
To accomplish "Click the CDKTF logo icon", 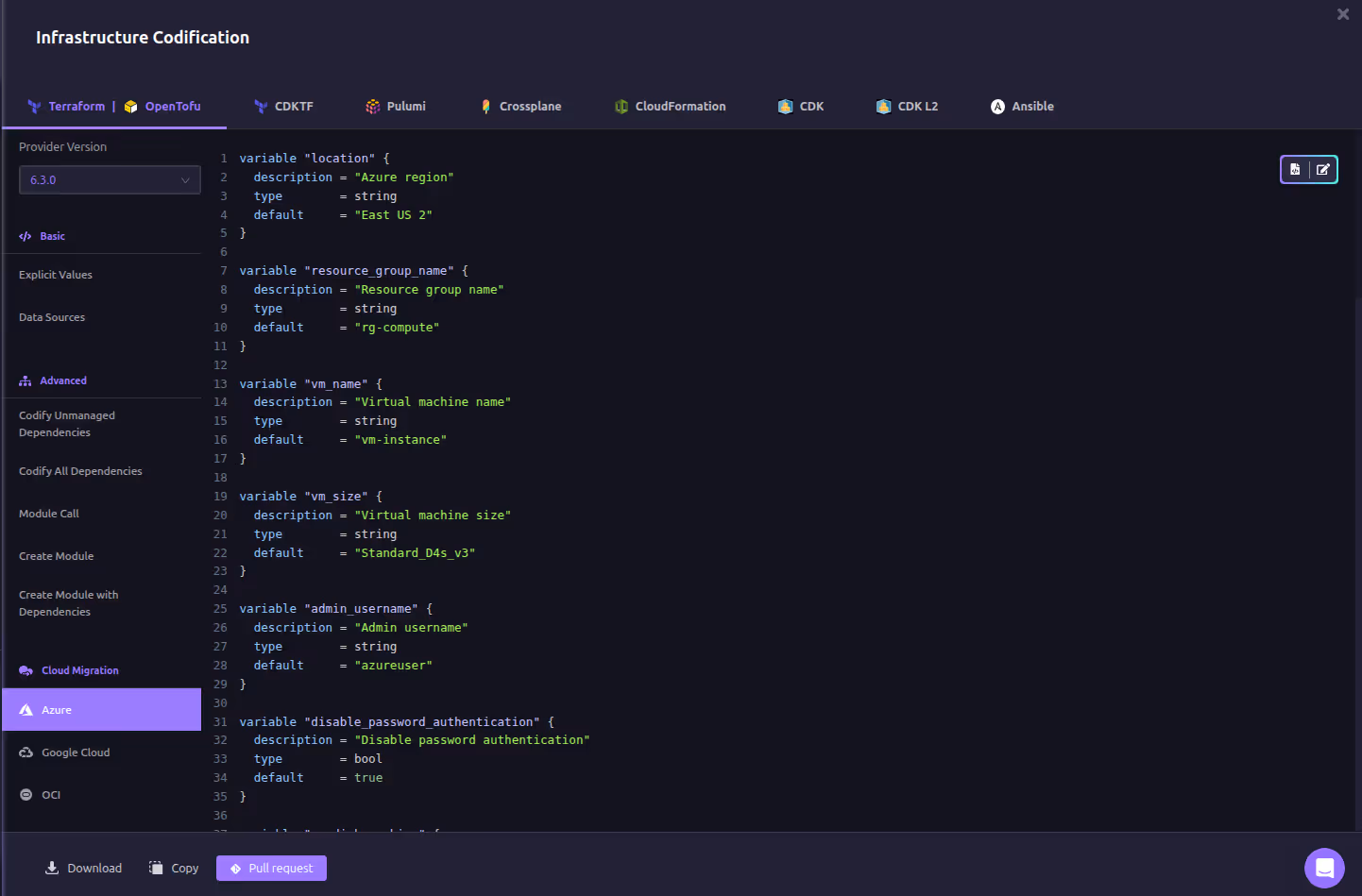I will tap(261, 107).
